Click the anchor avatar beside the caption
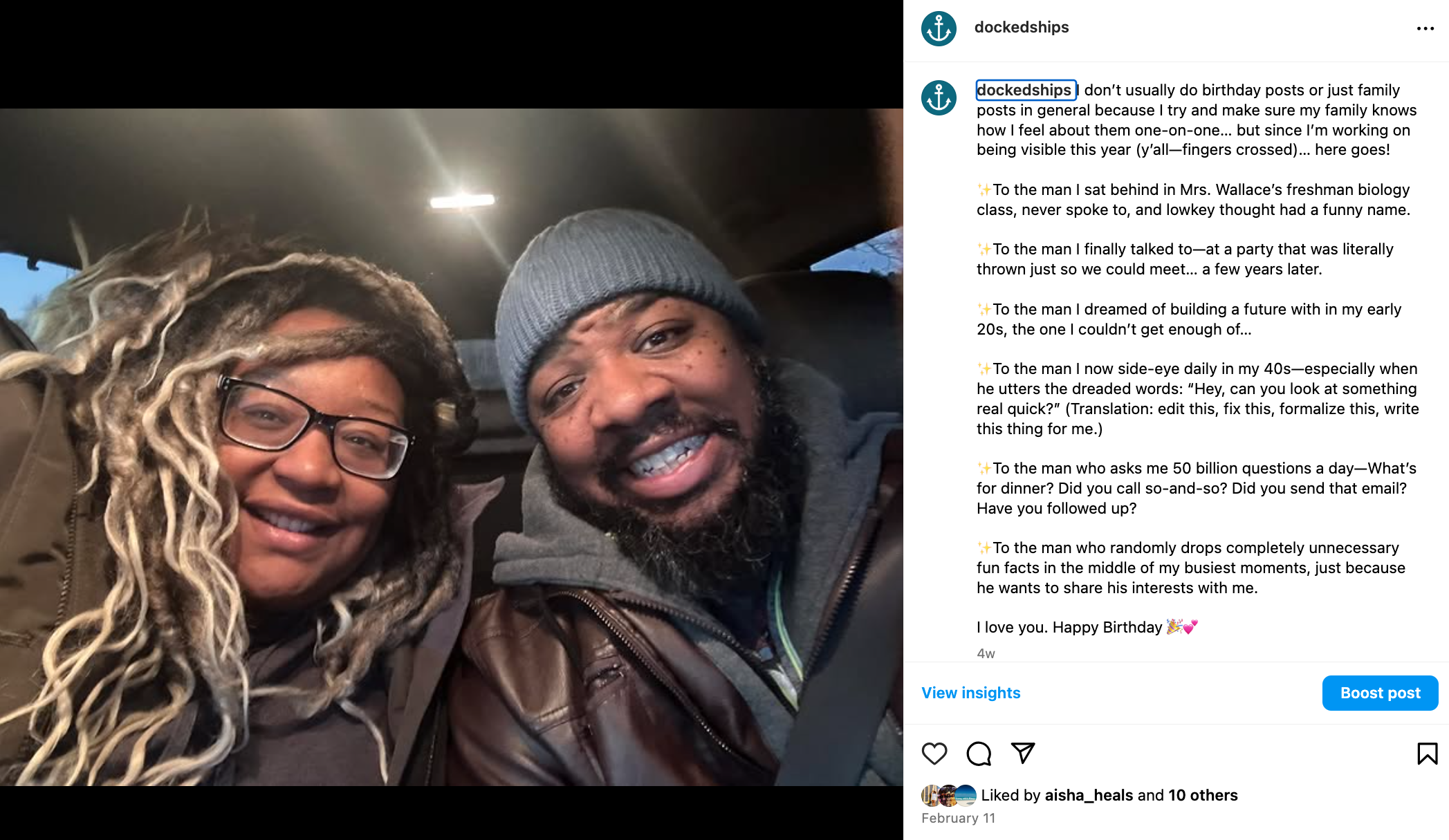1449x840 pixels. click(939, 97)
